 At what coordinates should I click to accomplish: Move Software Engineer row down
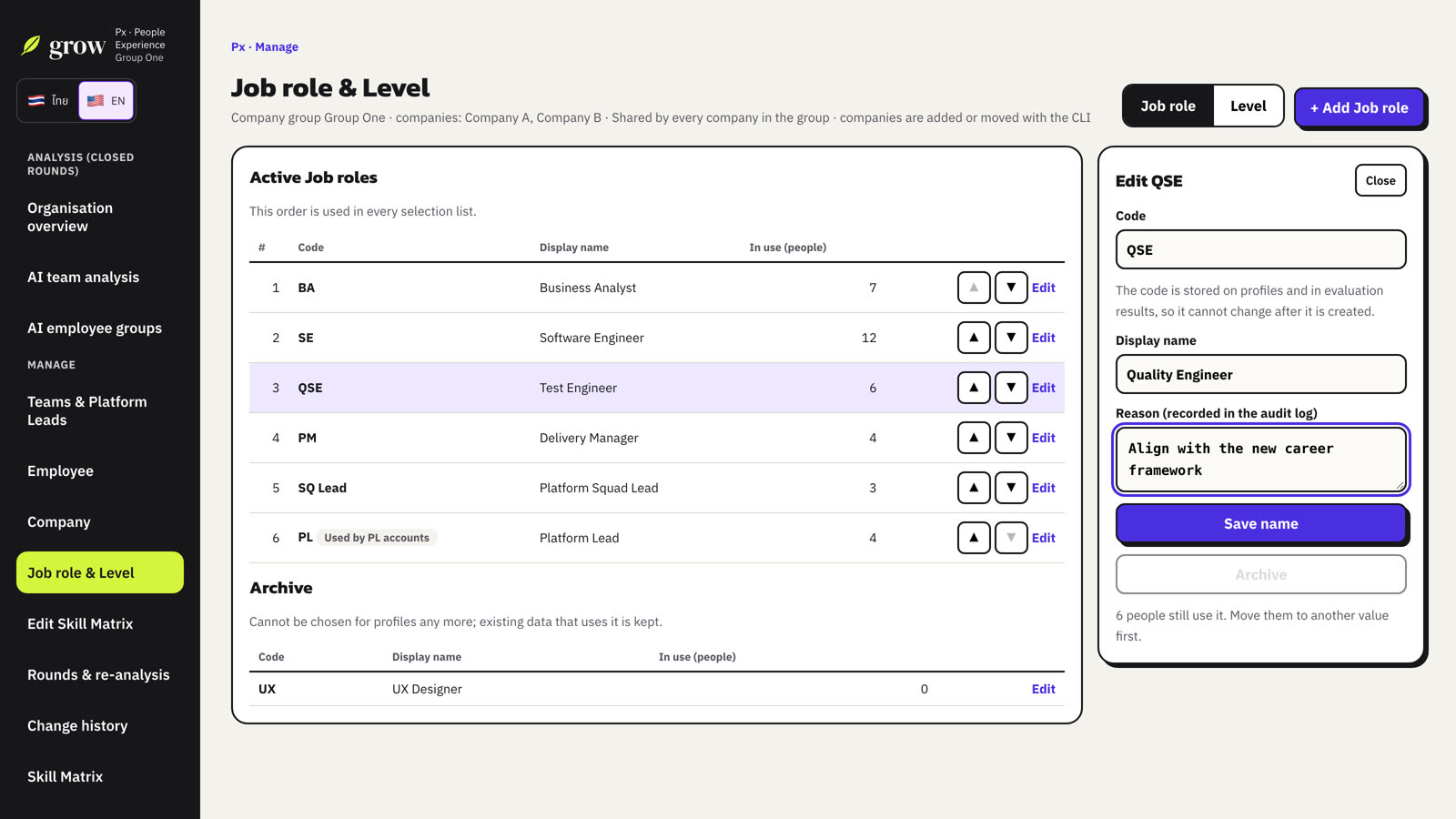click(x=1011, y=338)
